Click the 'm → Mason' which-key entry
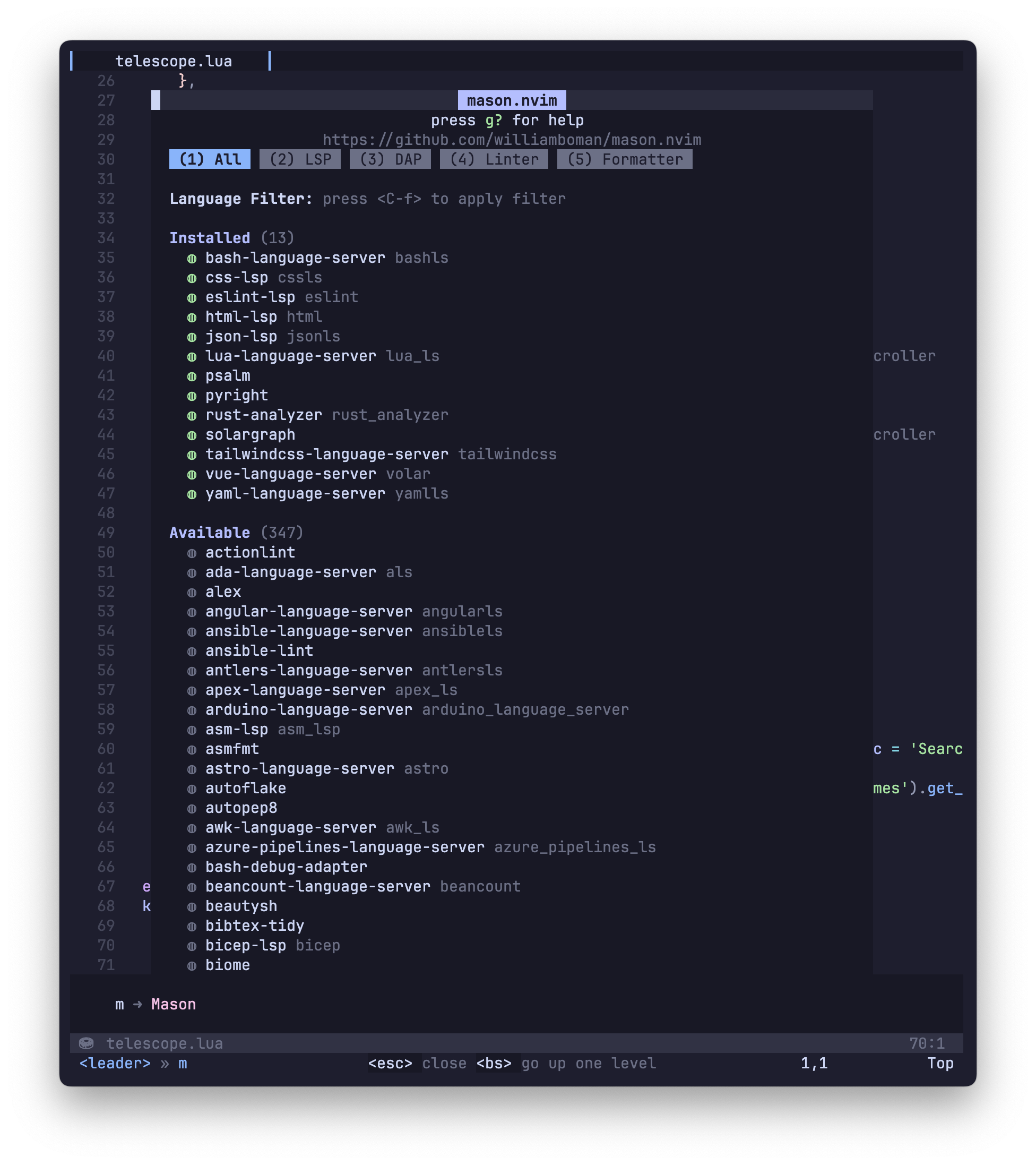Image resolution: width=1036 pixels, height=1165 pixels. 155,1004
